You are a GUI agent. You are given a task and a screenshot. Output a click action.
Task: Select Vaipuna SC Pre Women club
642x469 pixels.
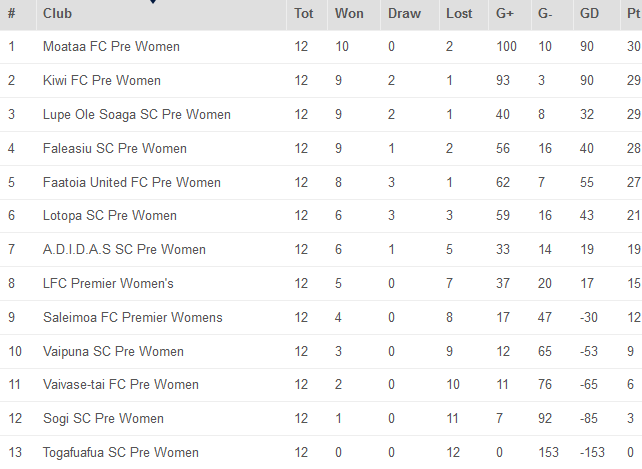click(x=113, y=352)
